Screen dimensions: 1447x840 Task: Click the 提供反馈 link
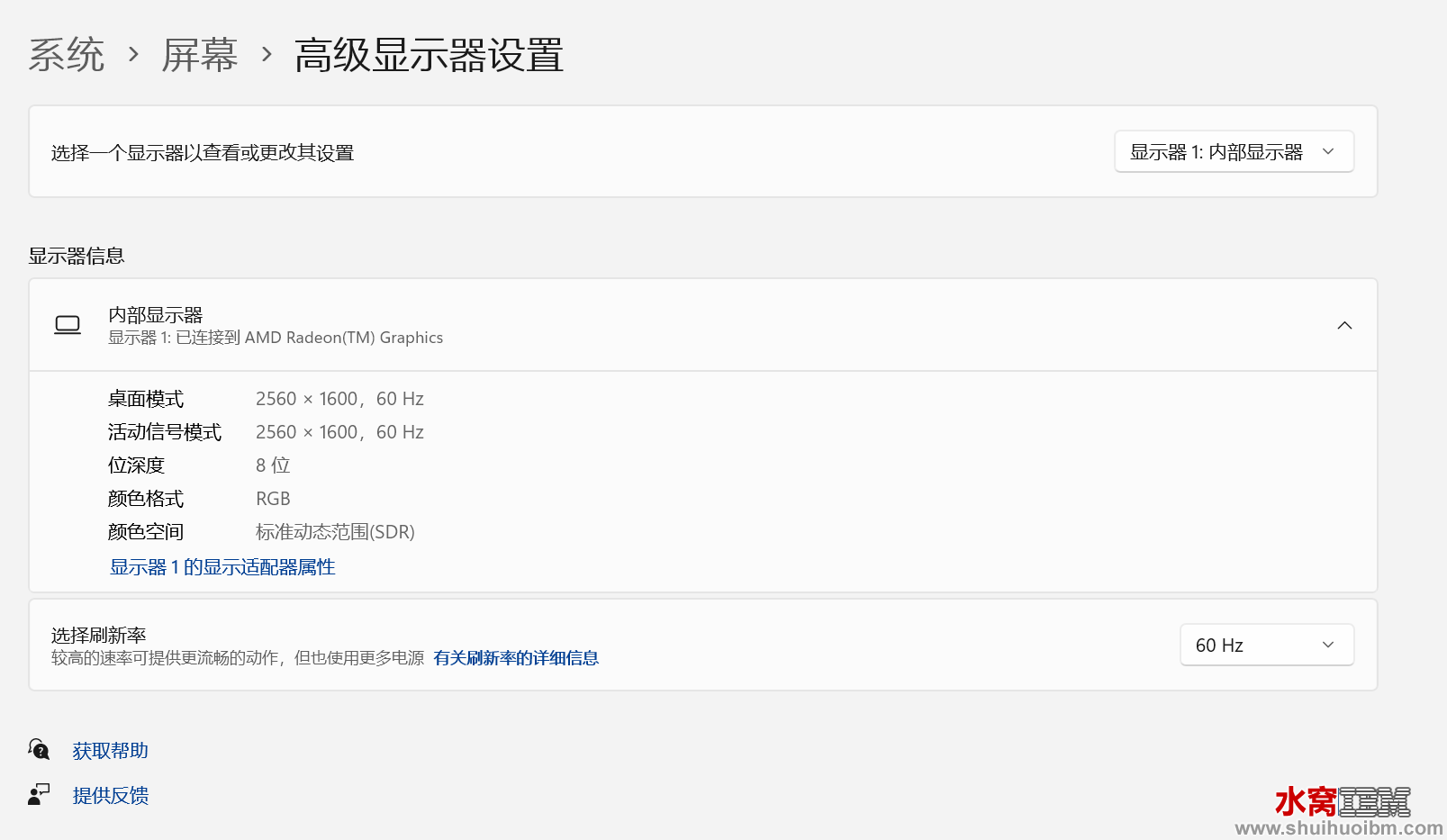click(x=111, y=795)
